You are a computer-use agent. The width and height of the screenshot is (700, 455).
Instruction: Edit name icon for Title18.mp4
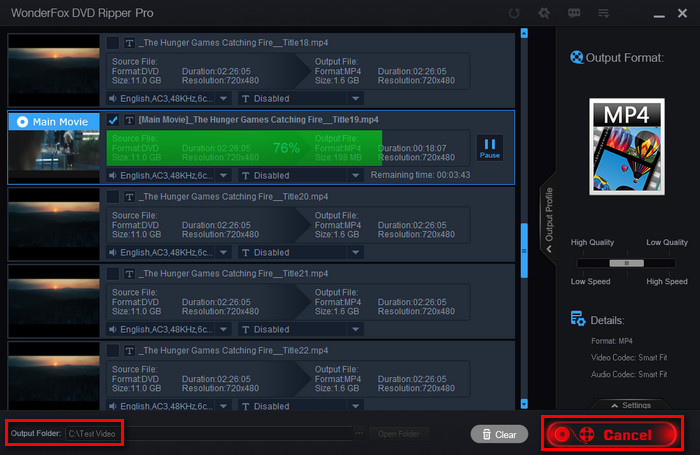(129, 43)
